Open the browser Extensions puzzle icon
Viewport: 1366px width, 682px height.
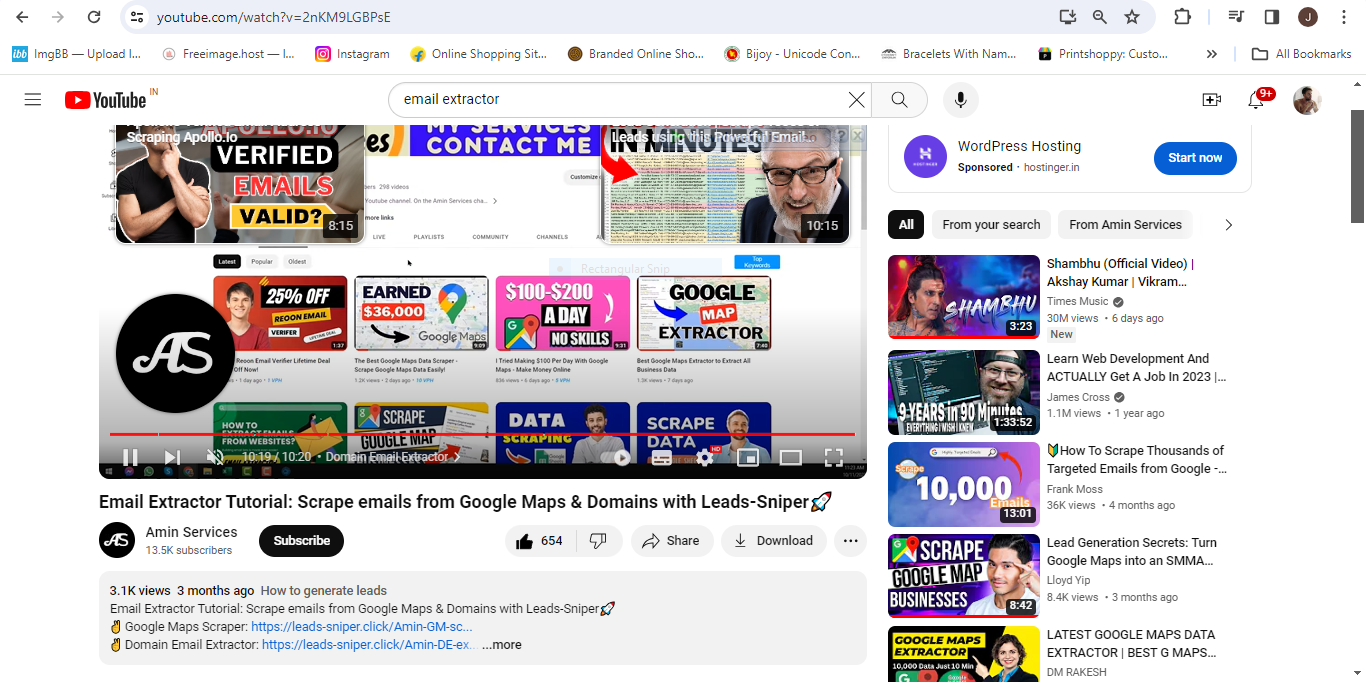click(x=1182, y=17)
